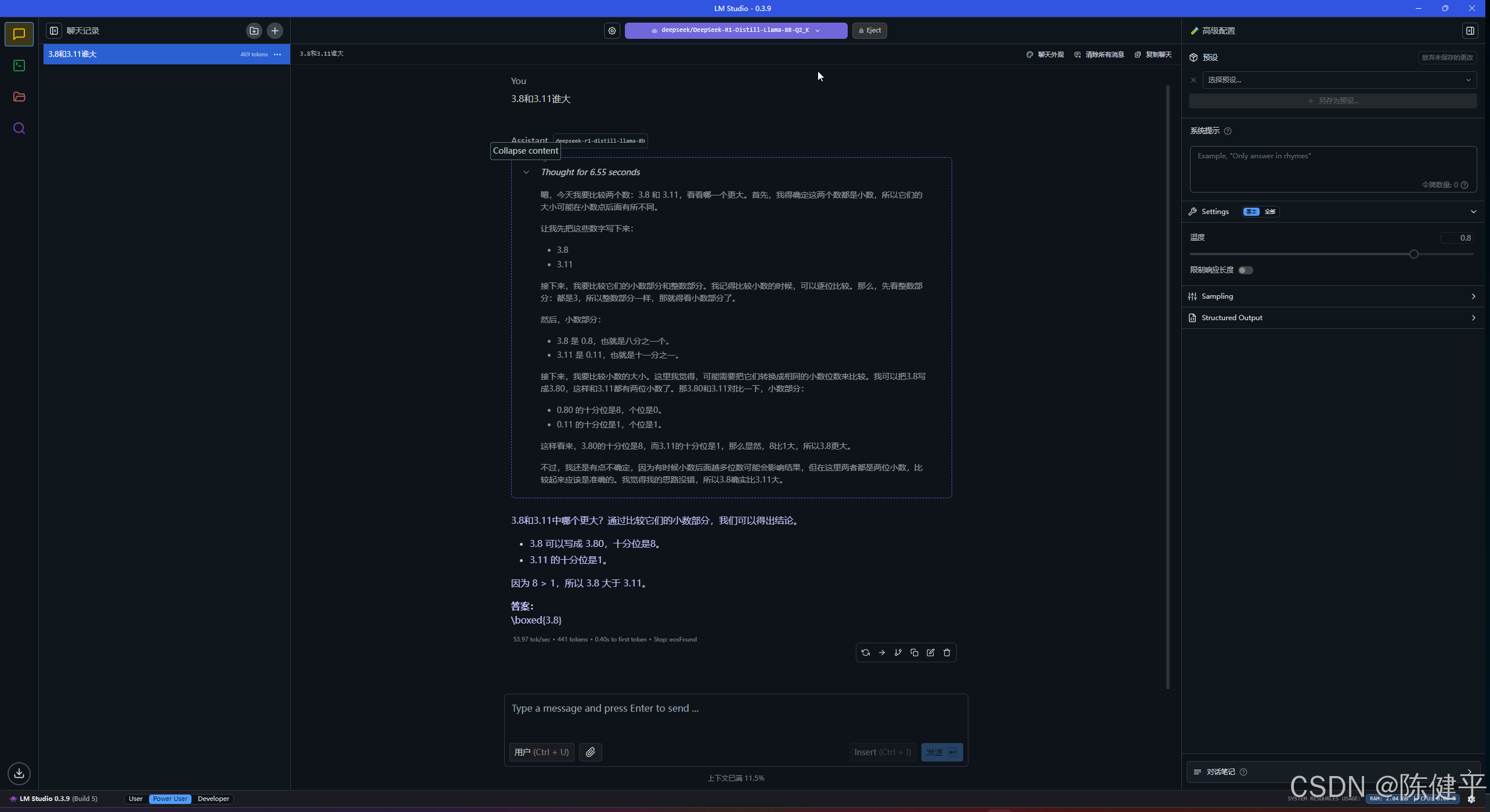The height and width of the screenshot is (812, 1490).
Task: Toggle the limit response length switch
Action: [x=1245, y=270]
